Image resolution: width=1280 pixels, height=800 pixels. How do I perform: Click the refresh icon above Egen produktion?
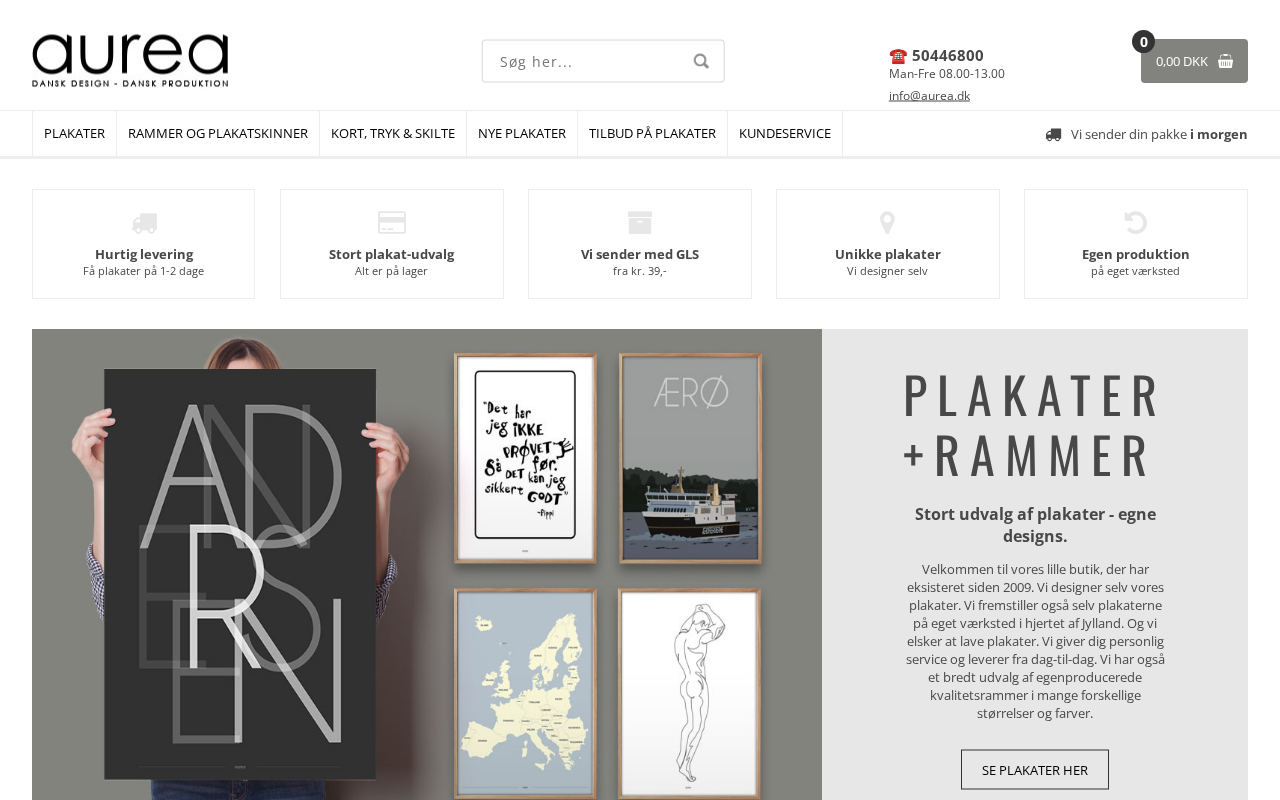click(x=1135, y=222)
